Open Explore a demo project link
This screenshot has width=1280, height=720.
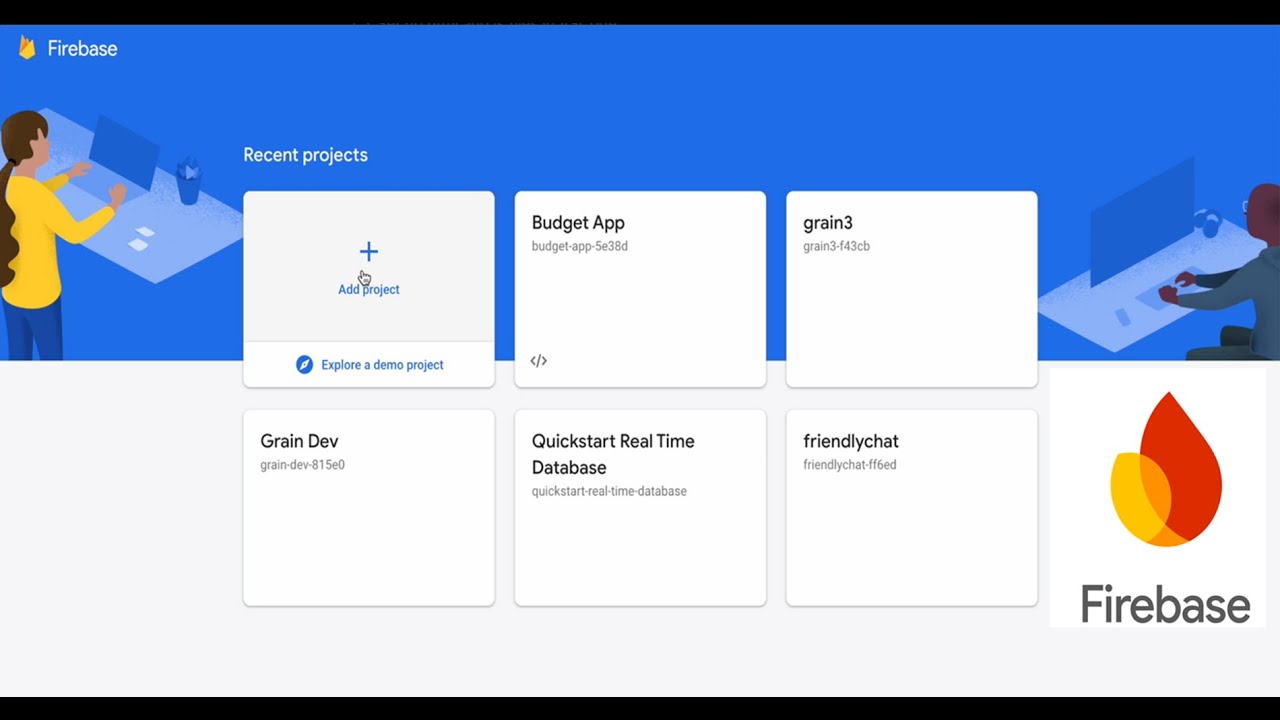click(x=382, y=365)
